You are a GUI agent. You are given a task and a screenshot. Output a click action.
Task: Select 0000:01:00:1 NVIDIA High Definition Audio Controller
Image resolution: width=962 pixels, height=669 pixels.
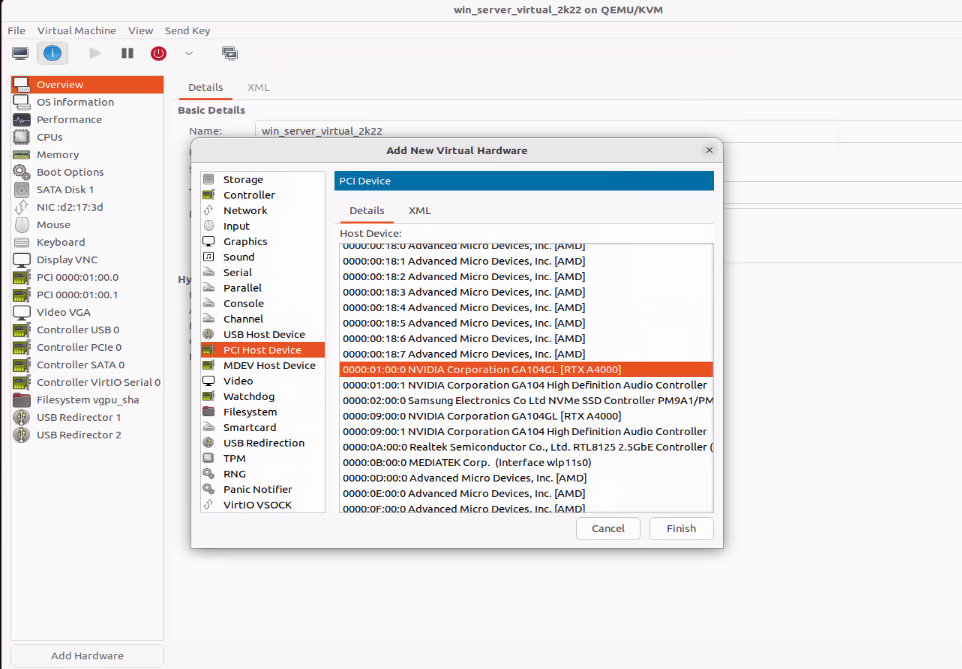[526, 385]
